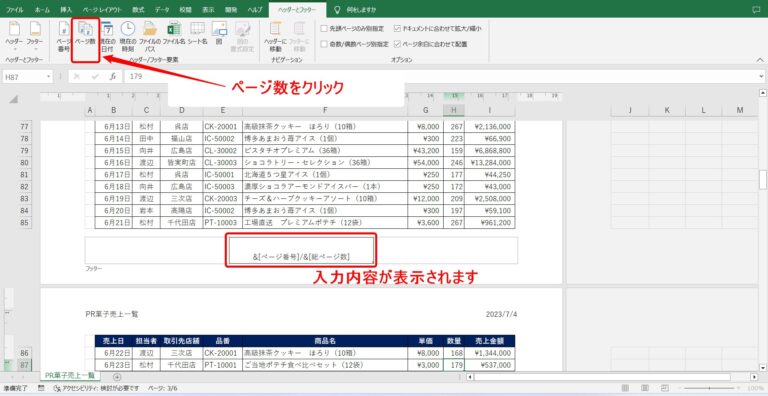This screenshot has height=396, width=768.
Task: Insert 図 (Picture) into footer
Action: click(219, 32)
